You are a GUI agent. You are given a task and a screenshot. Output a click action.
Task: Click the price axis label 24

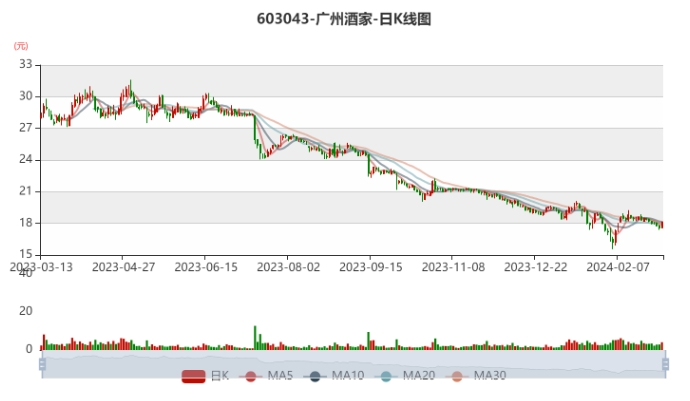tap(26, 159)
